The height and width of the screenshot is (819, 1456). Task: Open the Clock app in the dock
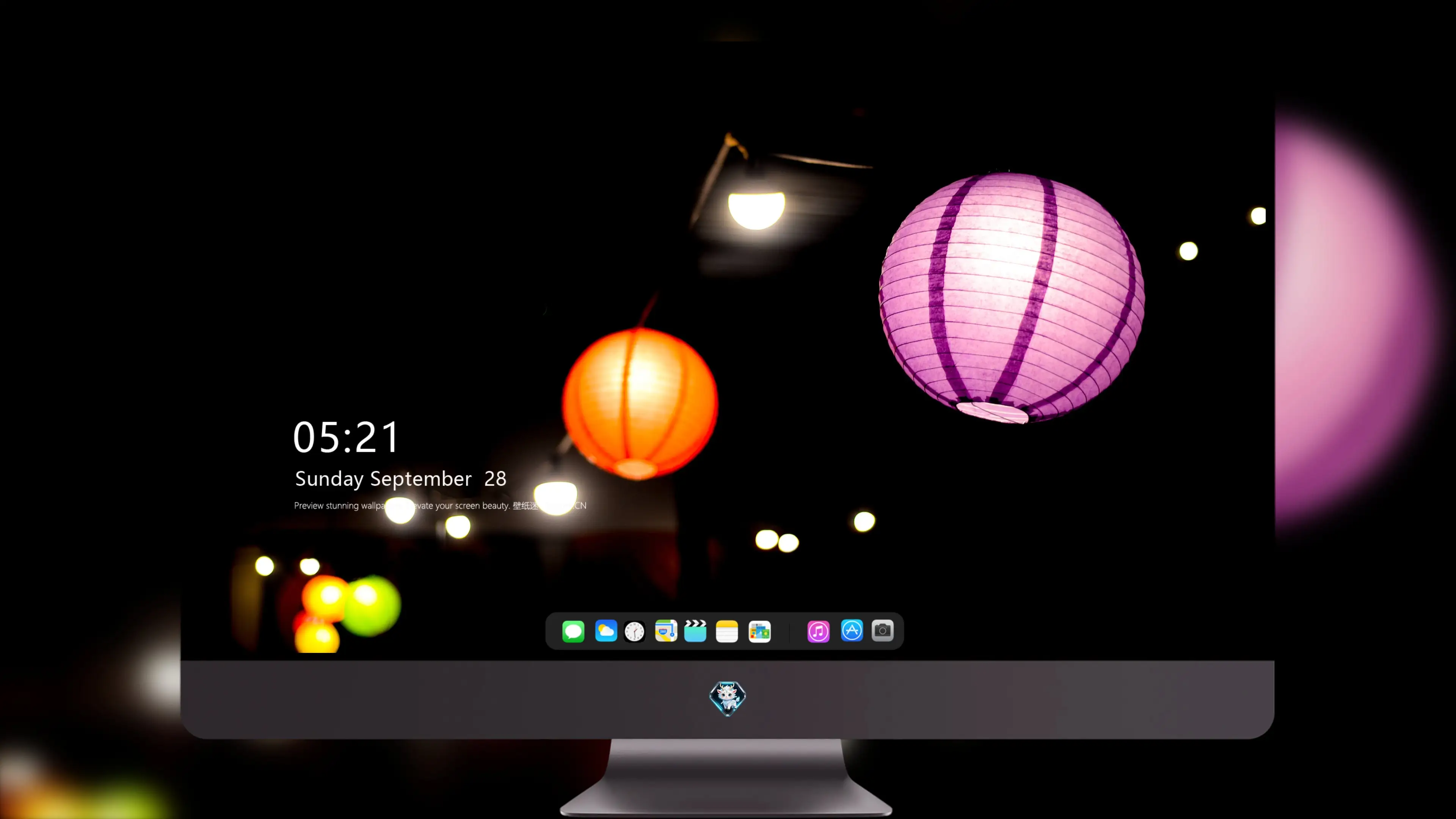point(635,631)
